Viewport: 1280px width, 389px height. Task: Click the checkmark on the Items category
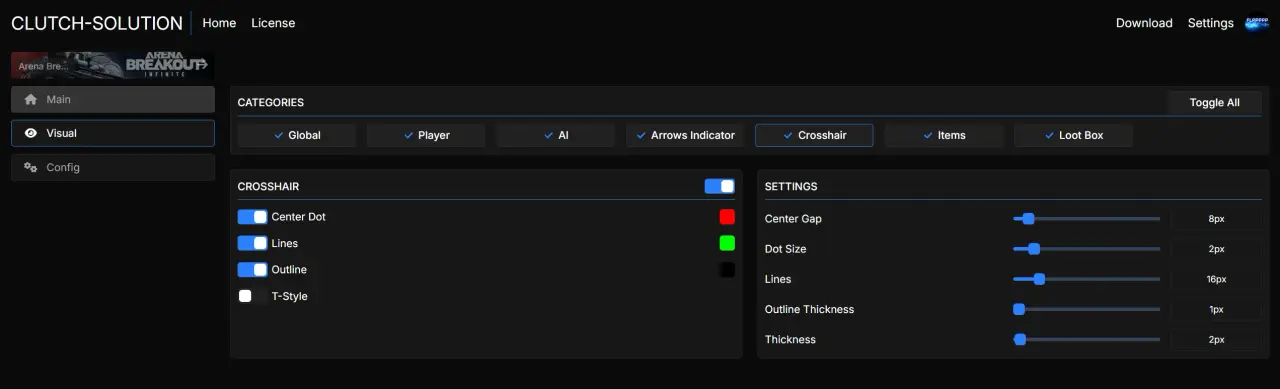pyautogui.click(x=928, y=135)
